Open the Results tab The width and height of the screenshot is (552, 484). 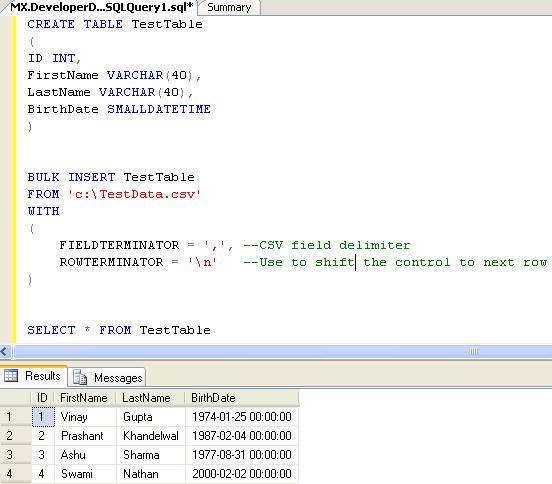pyautogui.click(x=33, y=376)
